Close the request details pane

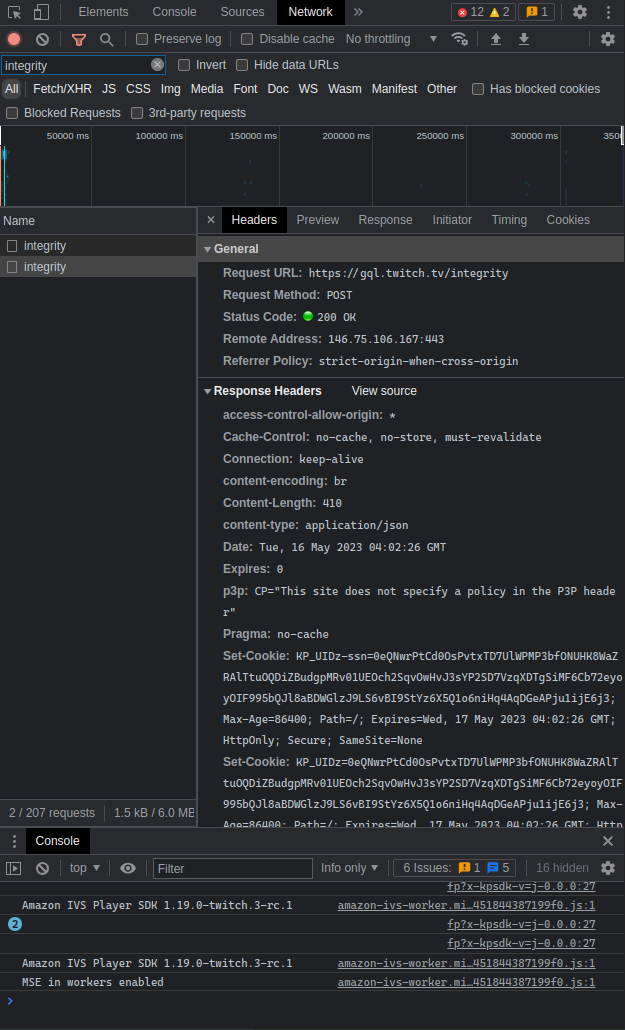click(x=211, y=219)
